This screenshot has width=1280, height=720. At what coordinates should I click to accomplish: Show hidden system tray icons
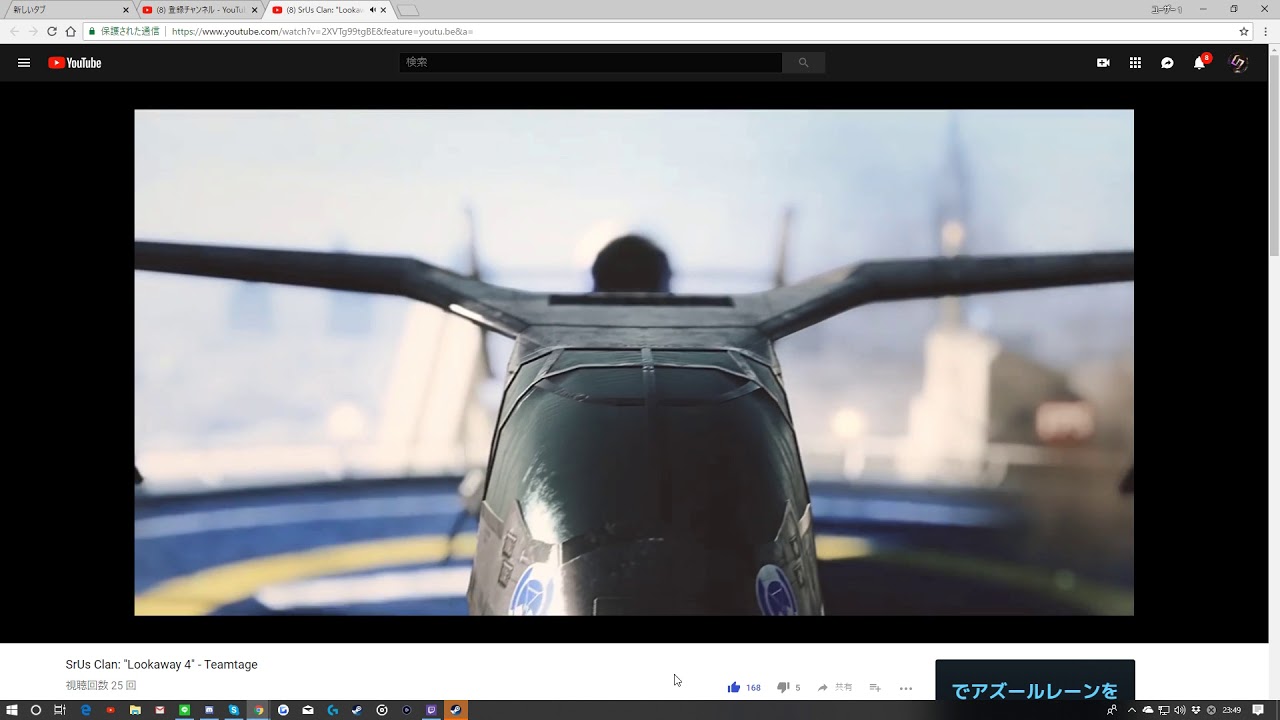1131,710
